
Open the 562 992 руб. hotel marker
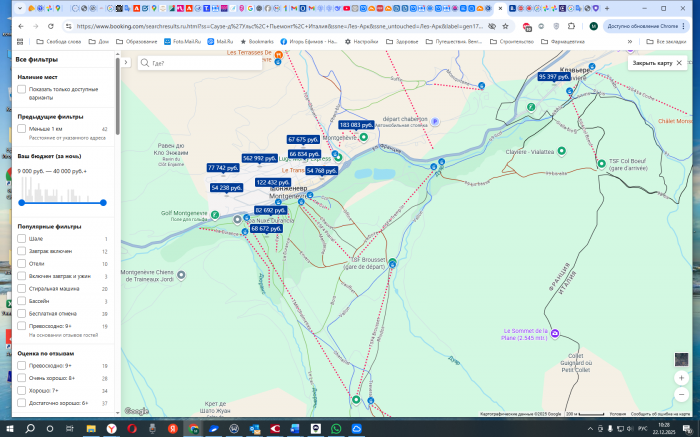pos(259,158)
